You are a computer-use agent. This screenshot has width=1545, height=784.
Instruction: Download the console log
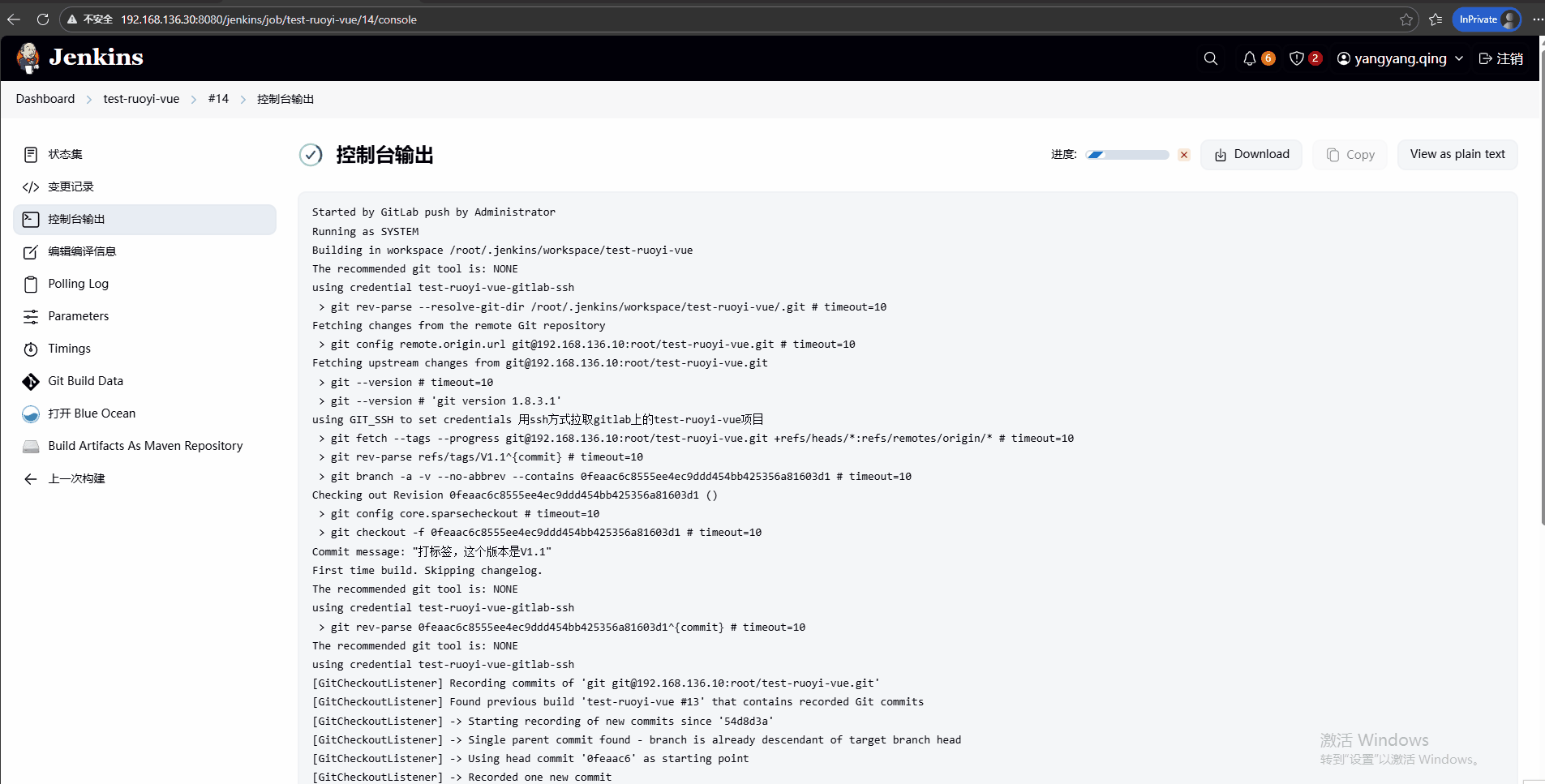click(x=1251, y=154)
